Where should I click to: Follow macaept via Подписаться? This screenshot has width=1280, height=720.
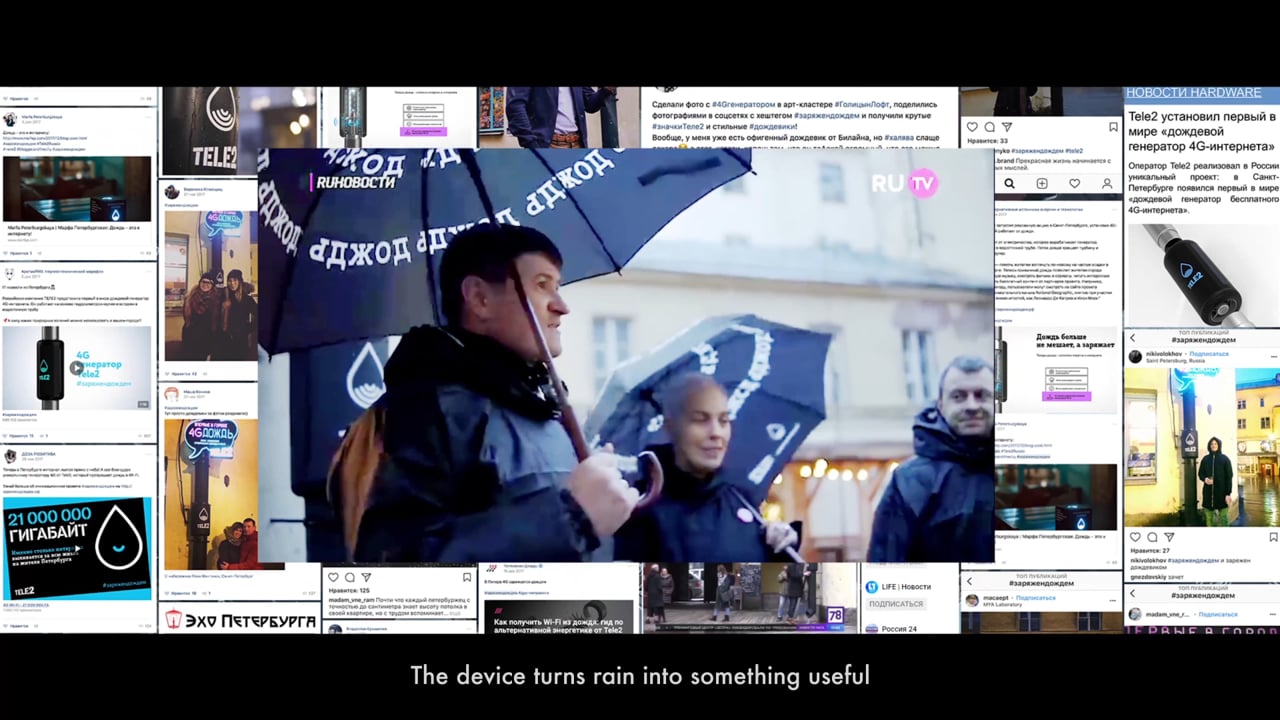coord(1036,598)
